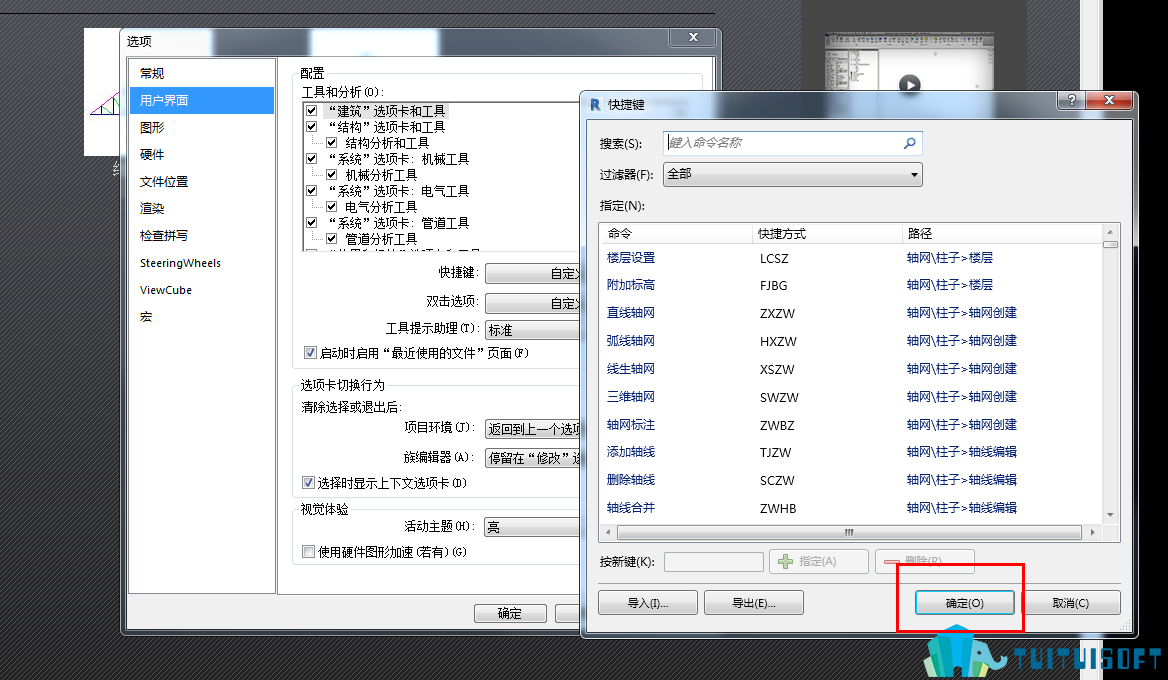Toggle "系统" 选项卡: 机械工具 checkbox

(312, 159)
